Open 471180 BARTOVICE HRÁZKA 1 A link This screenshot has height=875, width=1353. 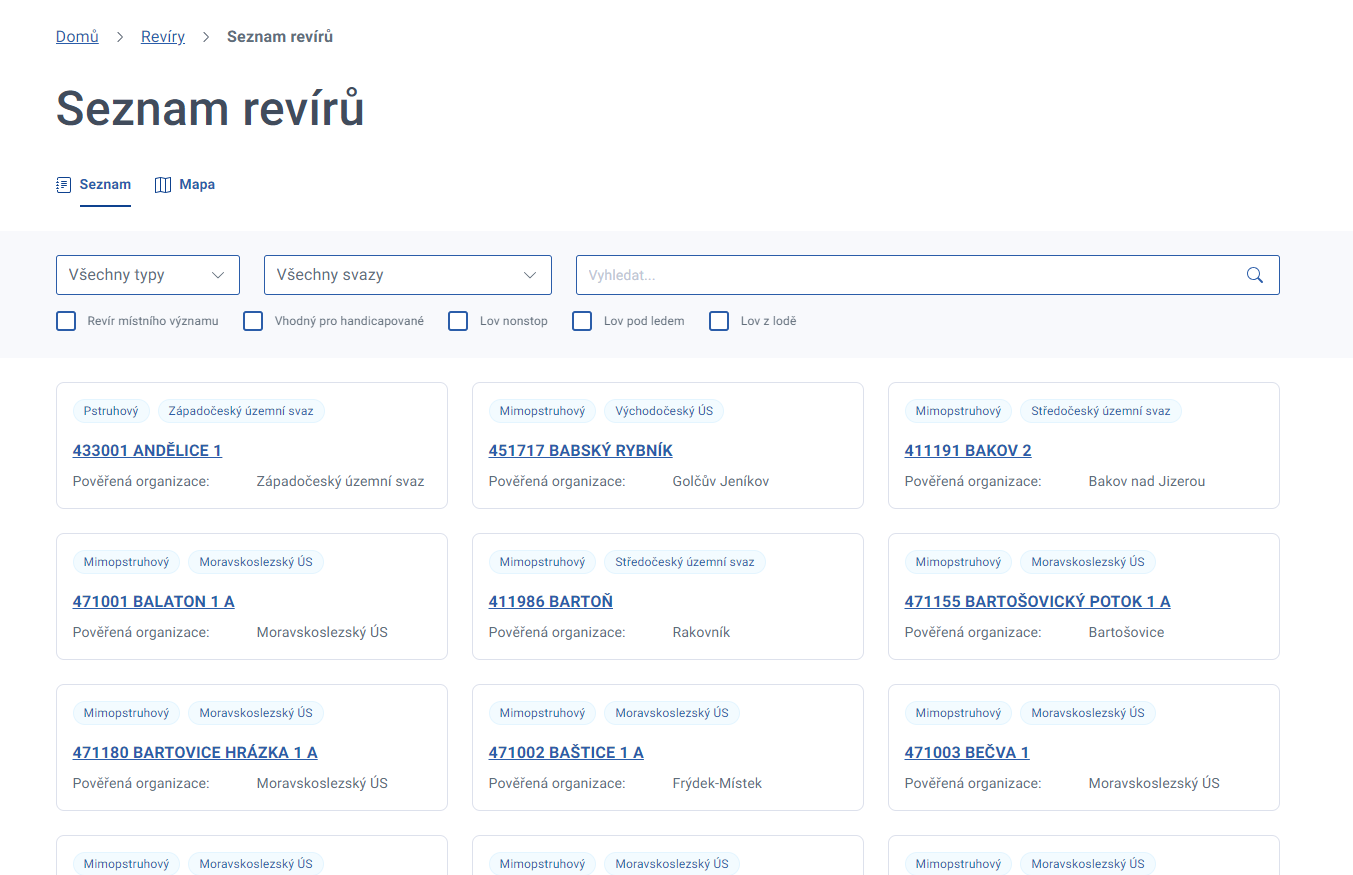click(195, 753)
